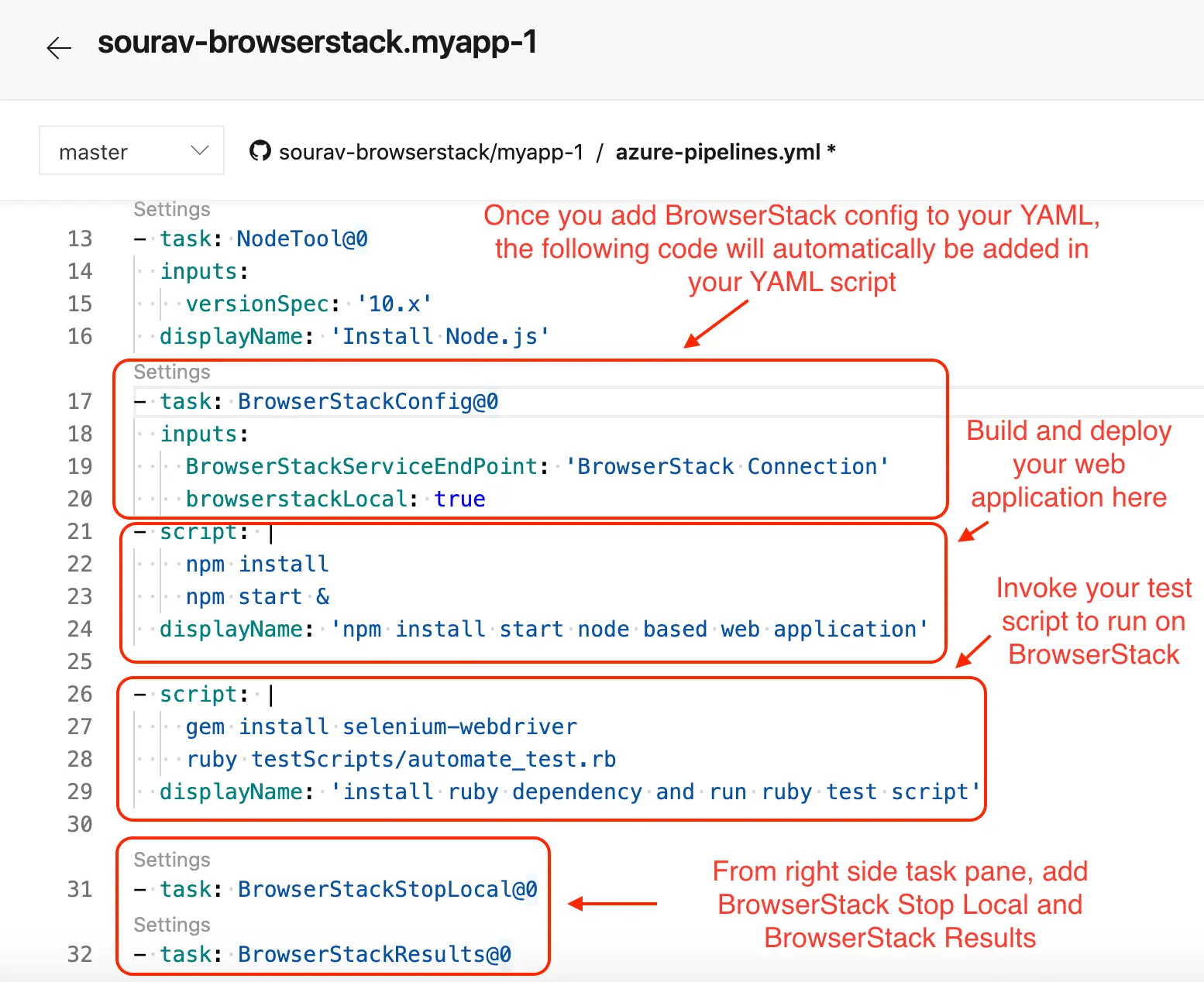1204x982 pixels.
Task: Place cursor on the BrowserStackConfig@0 task text
Action: [367, 401]
